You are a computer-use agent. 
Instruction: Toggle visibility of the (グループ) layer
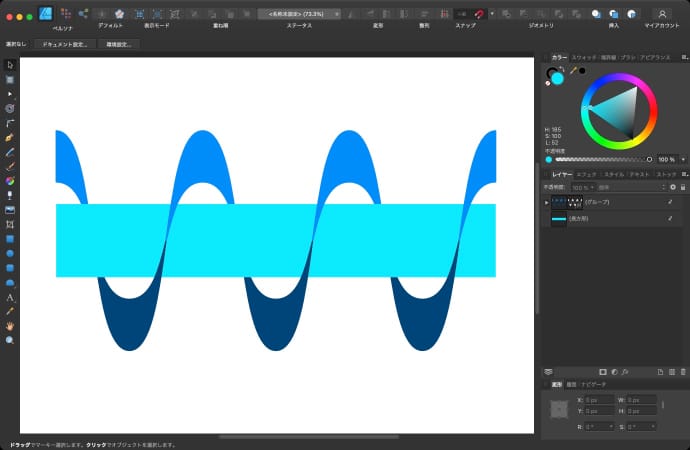pyautogui.click(x=670, y=202)
